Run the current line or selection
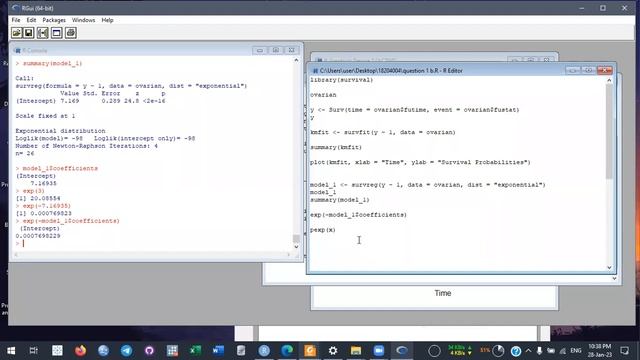Screen dimensions: 640x360 pos(42,33)
